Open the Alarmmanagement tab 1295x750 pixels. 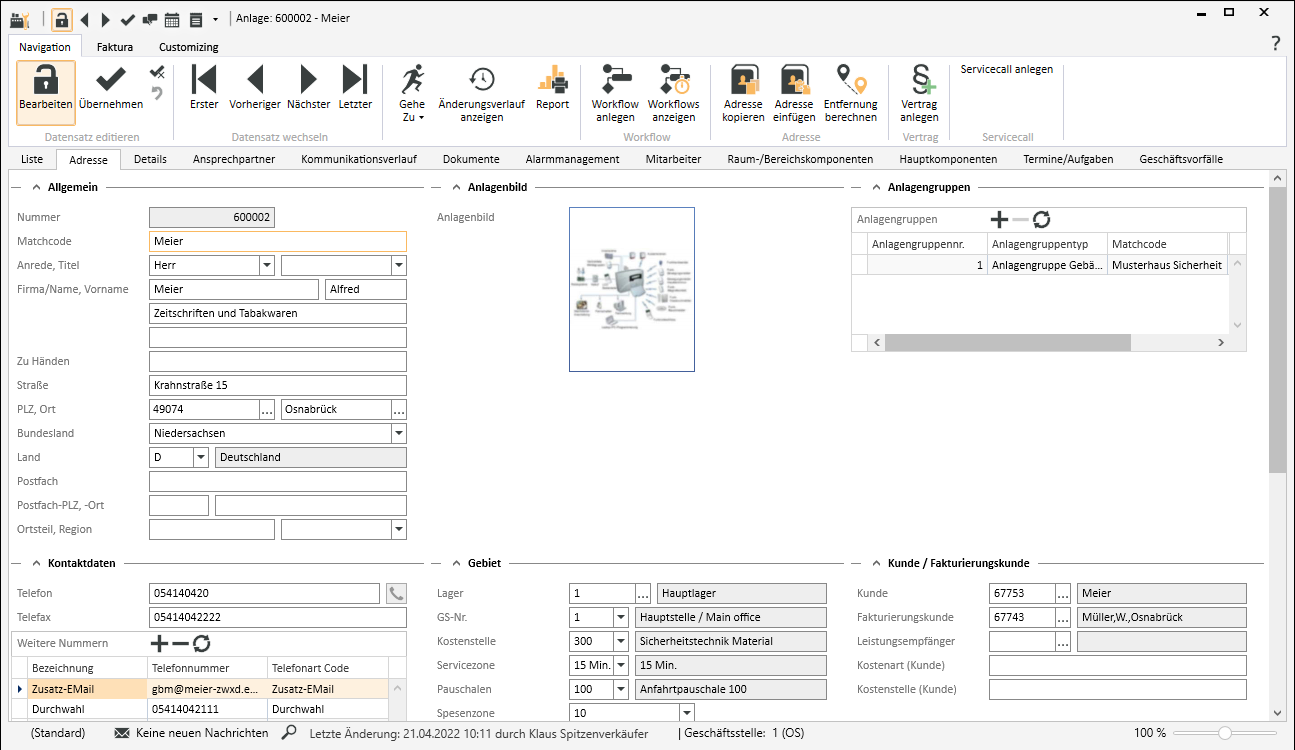tap(572, 159)
